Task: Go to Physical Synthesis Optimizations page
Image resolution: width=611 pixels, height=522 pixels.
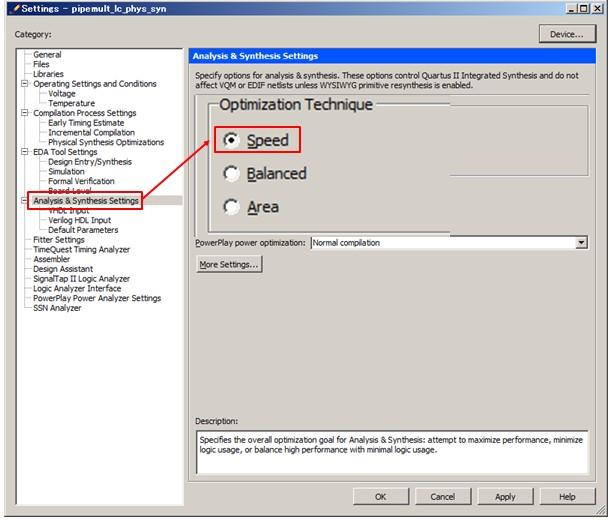Action: tap(106, 142)
